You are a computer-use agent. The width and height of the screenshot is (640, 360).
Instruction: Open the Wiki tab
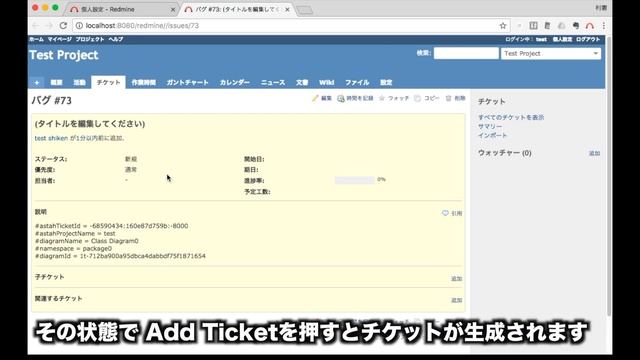coord(327,82)
